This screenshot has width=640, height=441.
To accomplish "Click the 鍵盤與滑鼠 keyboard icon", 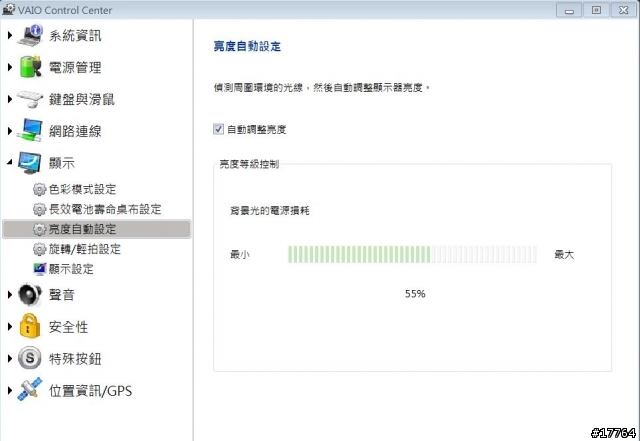I will pos(30,99).
